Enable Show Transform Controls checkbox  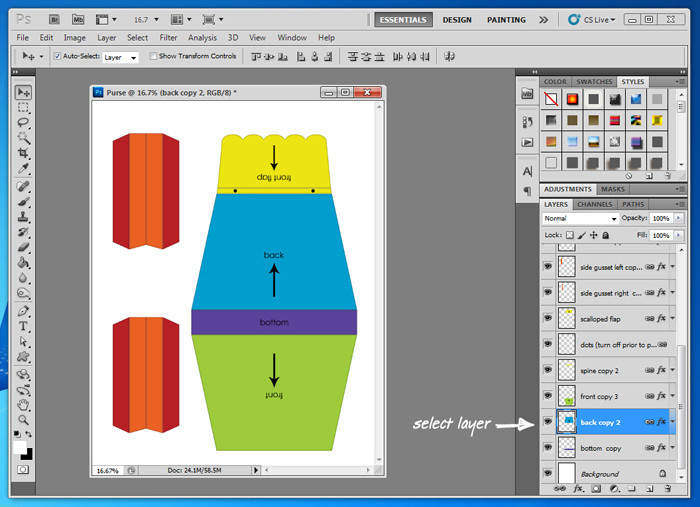(x=153, y=56)
